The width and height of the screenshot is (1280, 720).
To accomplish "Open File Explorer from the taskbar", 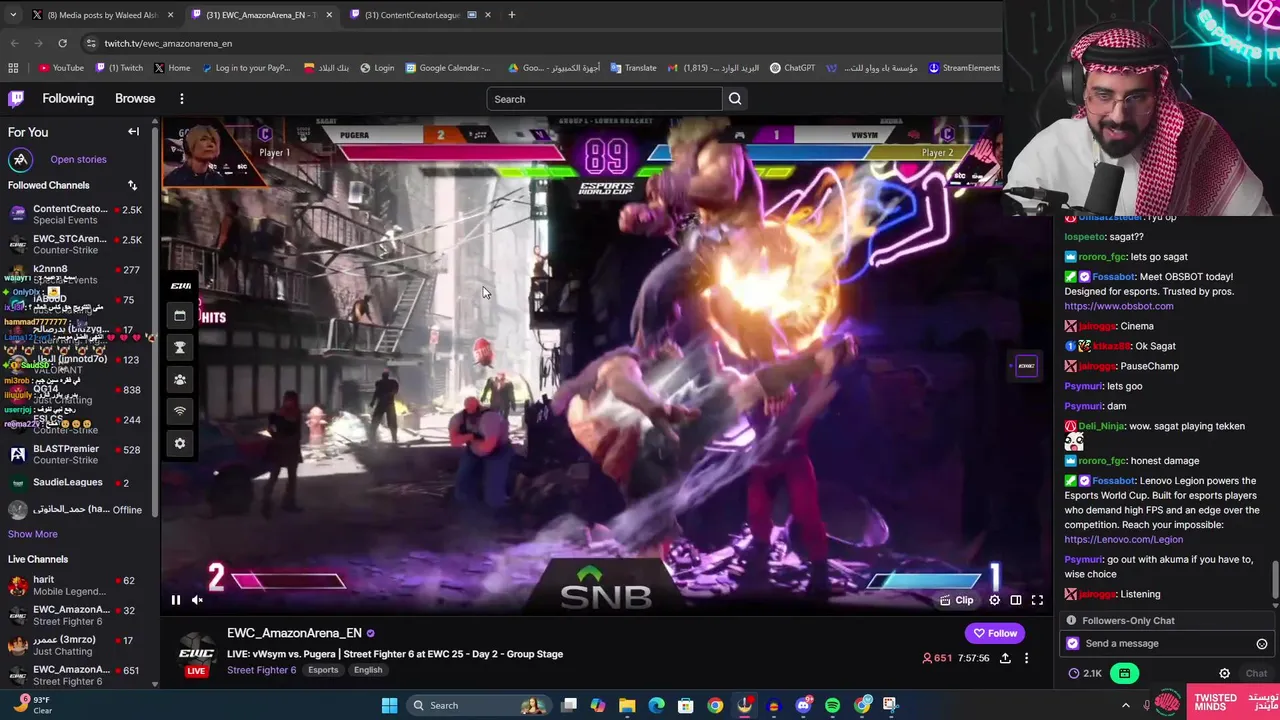I will tap(627, 705).
